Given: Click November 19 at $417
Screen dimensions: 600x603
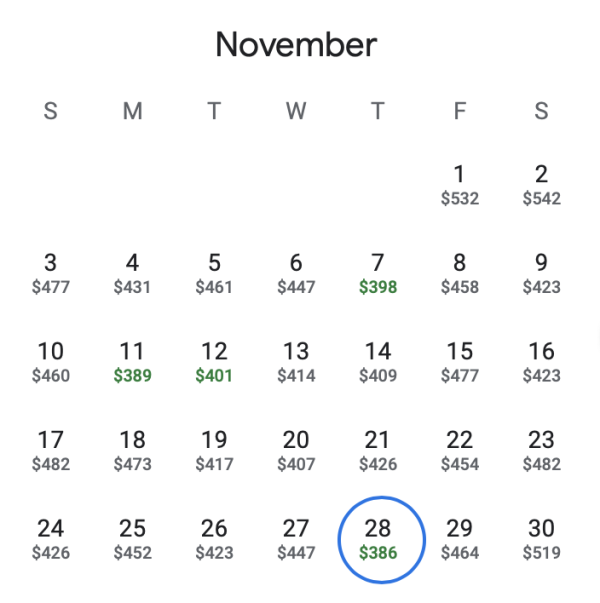Looking at the screenshot, I should (x=214, y=450).
